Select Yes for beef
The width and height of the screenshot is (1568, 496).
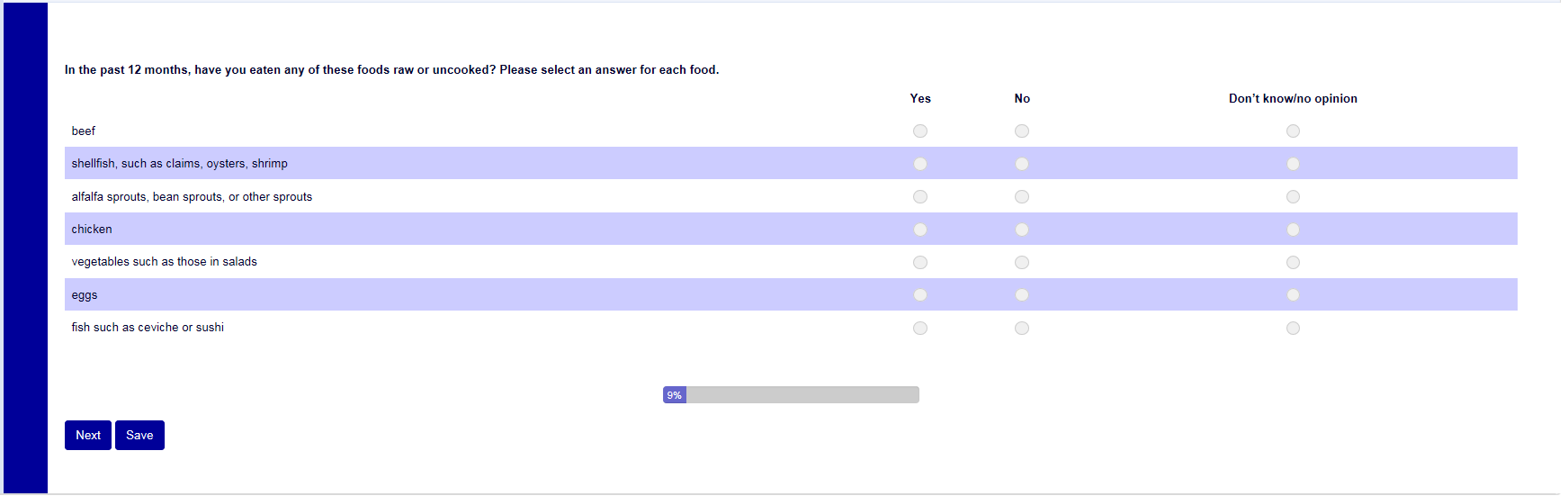coord(919,131)
